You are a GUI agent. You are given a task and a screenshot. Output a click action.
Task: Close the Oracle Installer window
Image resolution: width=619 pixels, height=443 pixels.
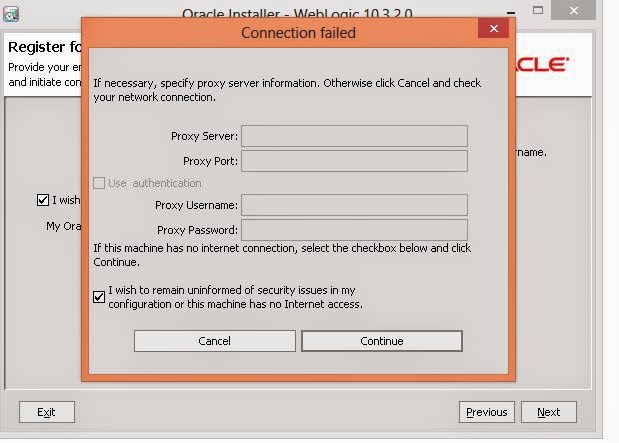click(574, 10)
